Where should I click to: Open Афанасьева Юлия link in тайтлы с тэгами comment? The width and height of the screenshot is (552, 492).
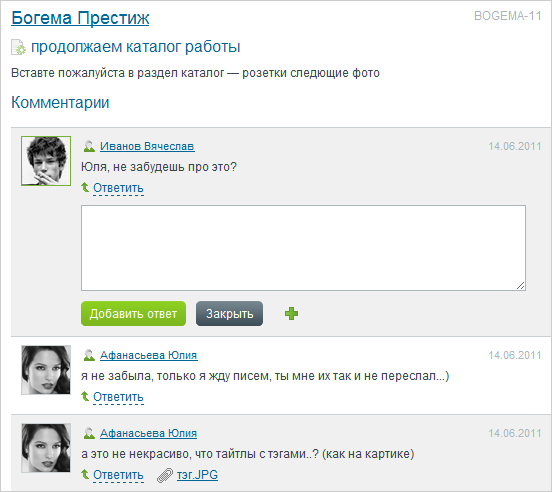tap(149, 433)
